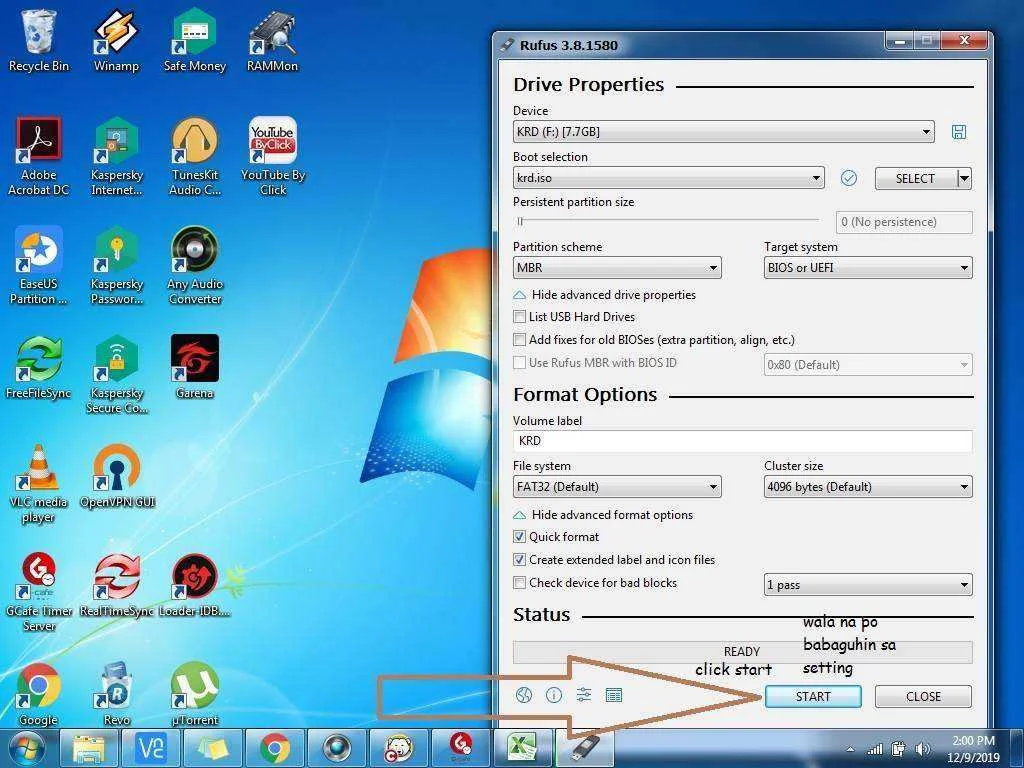Show the Rufus log icon
Screen dimensions: 1024x768
pos(614,696)
